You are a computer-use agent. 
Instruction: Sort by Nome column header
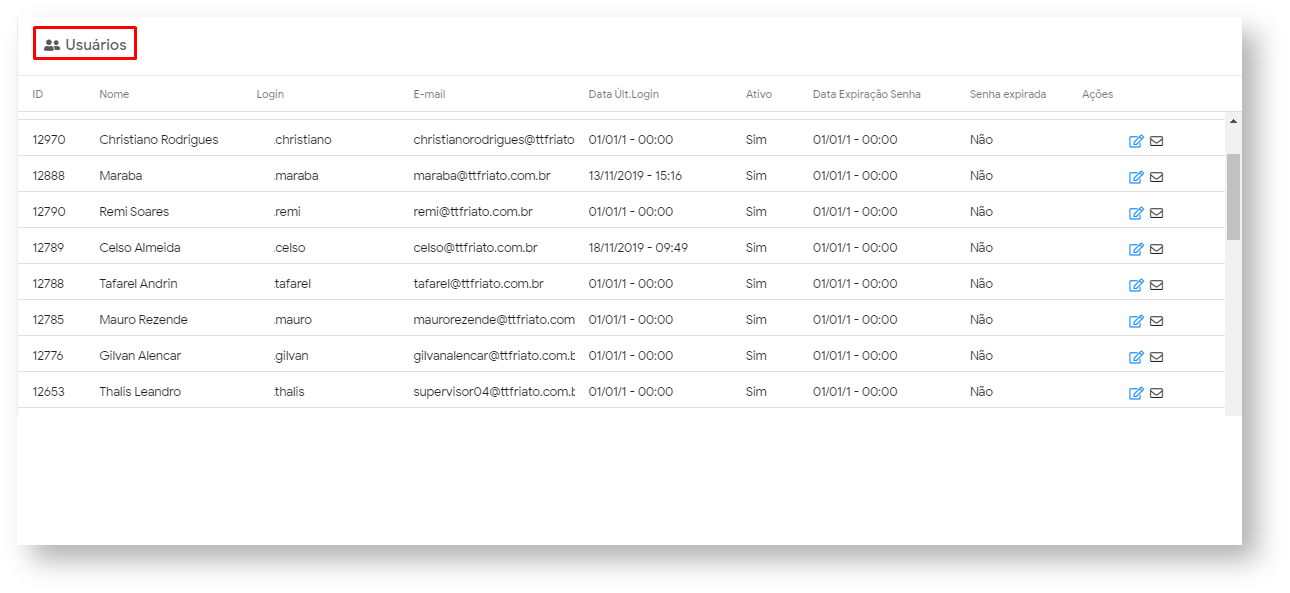(x=114, y=94)
